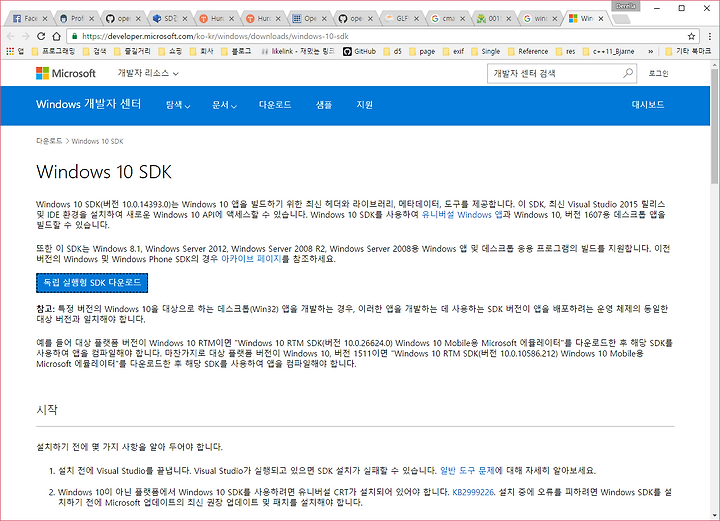This screenshot has width=720, height=521.
Task: Click the vertical scrollbar thumb
Action: (x=714, y=126)
